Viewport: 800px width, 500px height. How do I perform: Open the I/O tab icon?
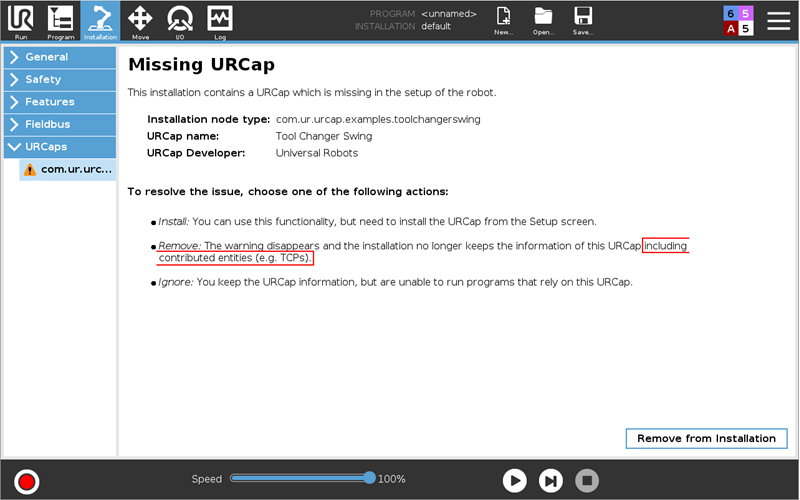point(180,20)
